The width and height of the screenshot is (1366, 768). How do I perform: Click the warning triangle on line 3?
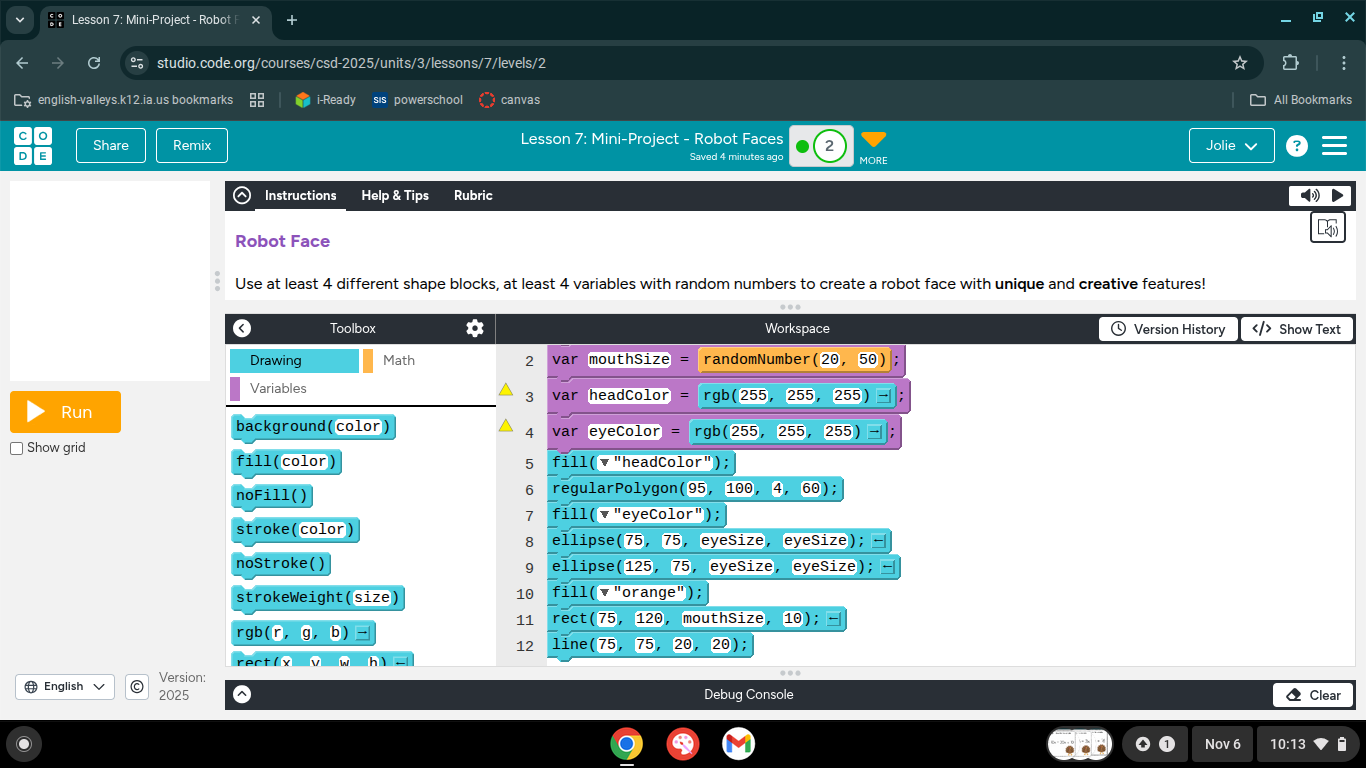pos(506,390)
